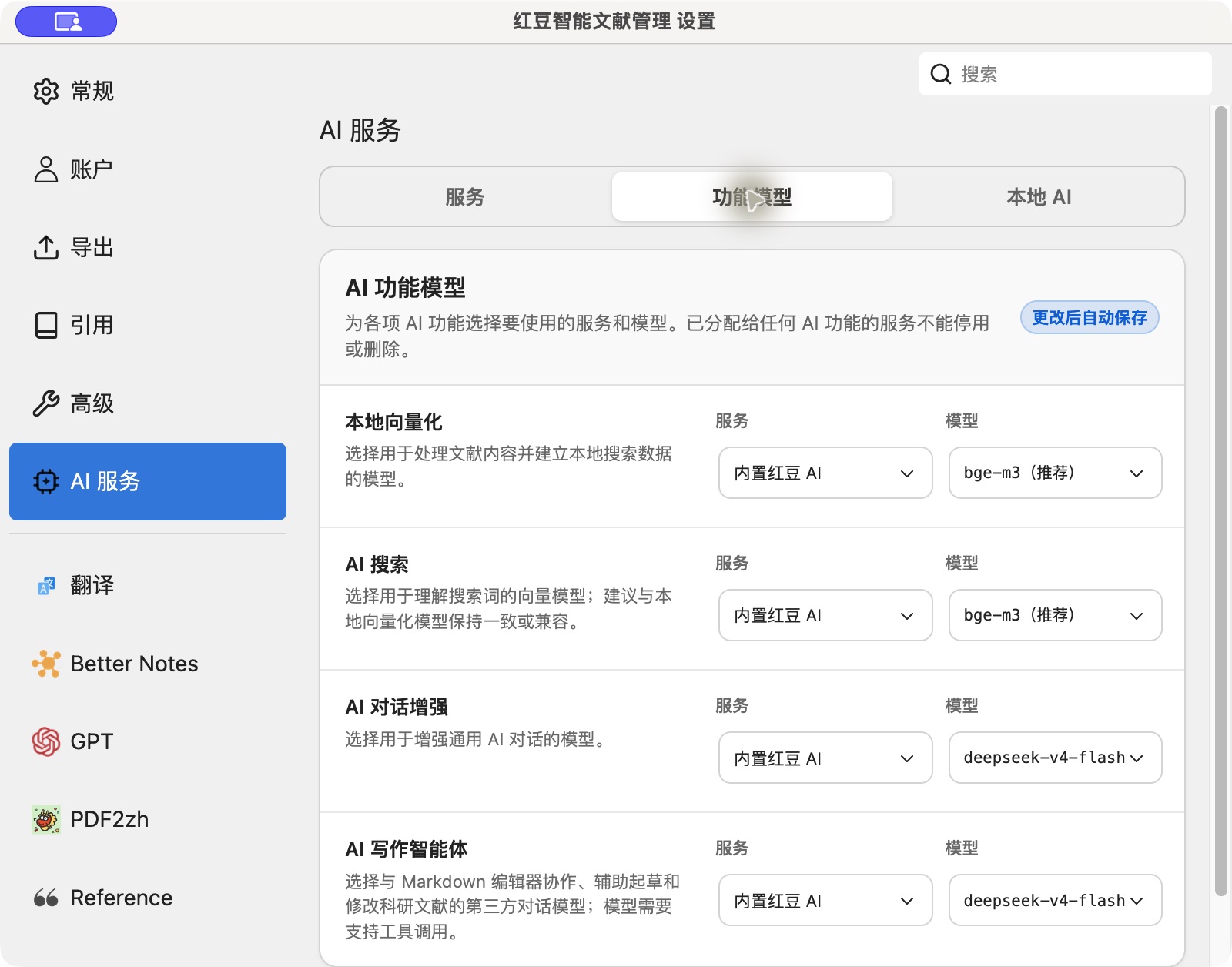The height and width of the screenshot is (967, 1232).
Task: Click the AI 服务 chip icon
Action: click(x=46, y=481)
